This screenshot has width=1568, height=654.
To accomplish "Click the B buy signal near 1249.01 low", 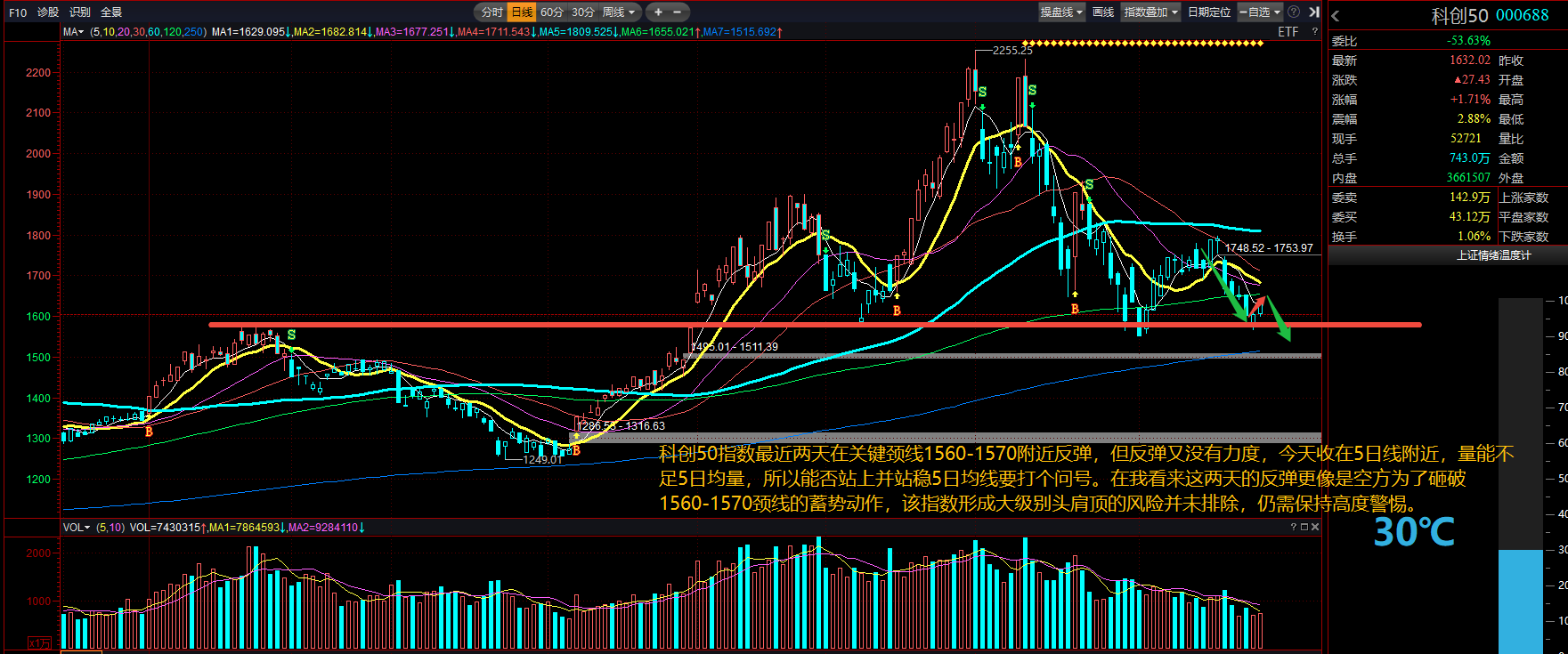I will [576, 450].
